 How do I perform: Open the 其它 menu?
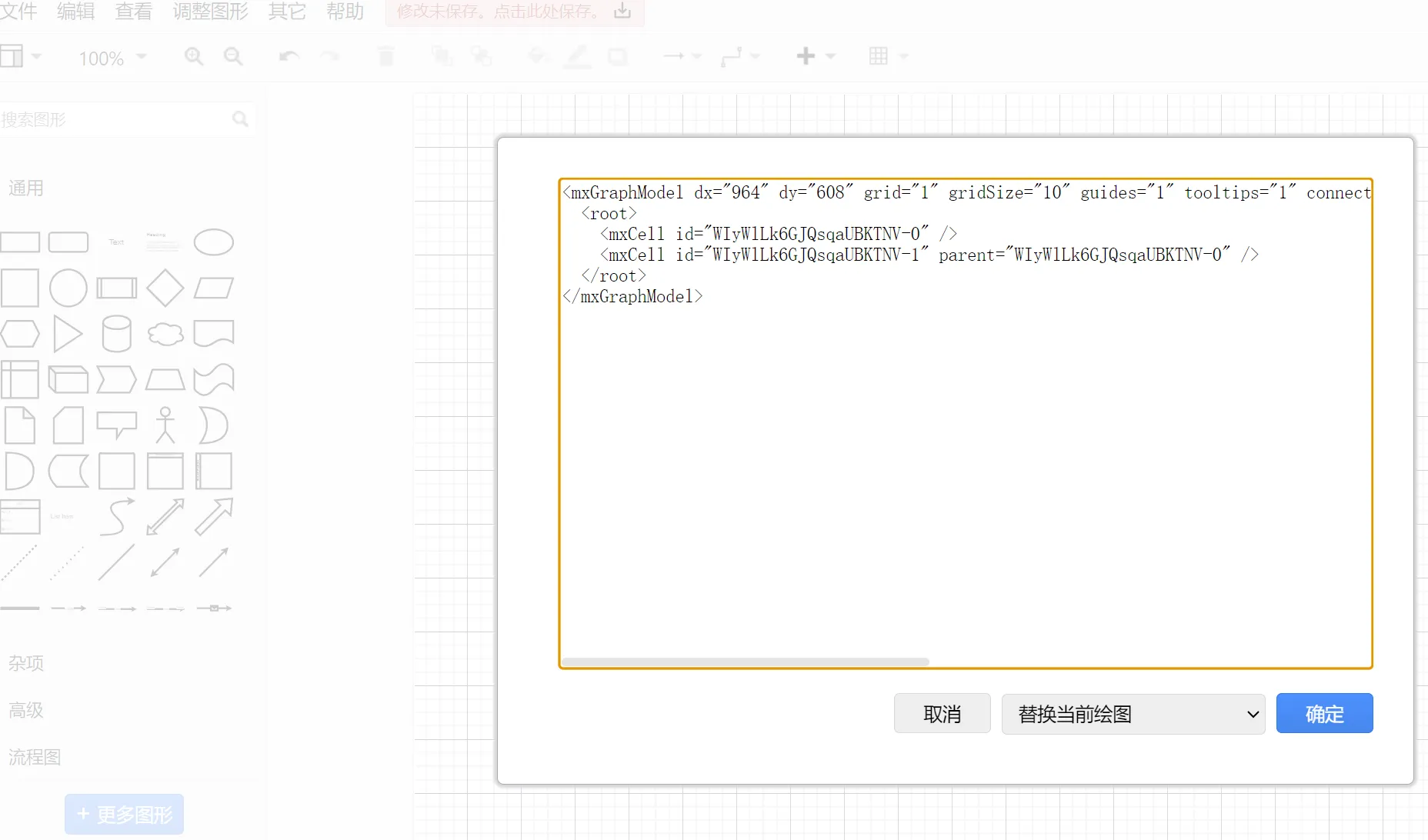point(287,12)
